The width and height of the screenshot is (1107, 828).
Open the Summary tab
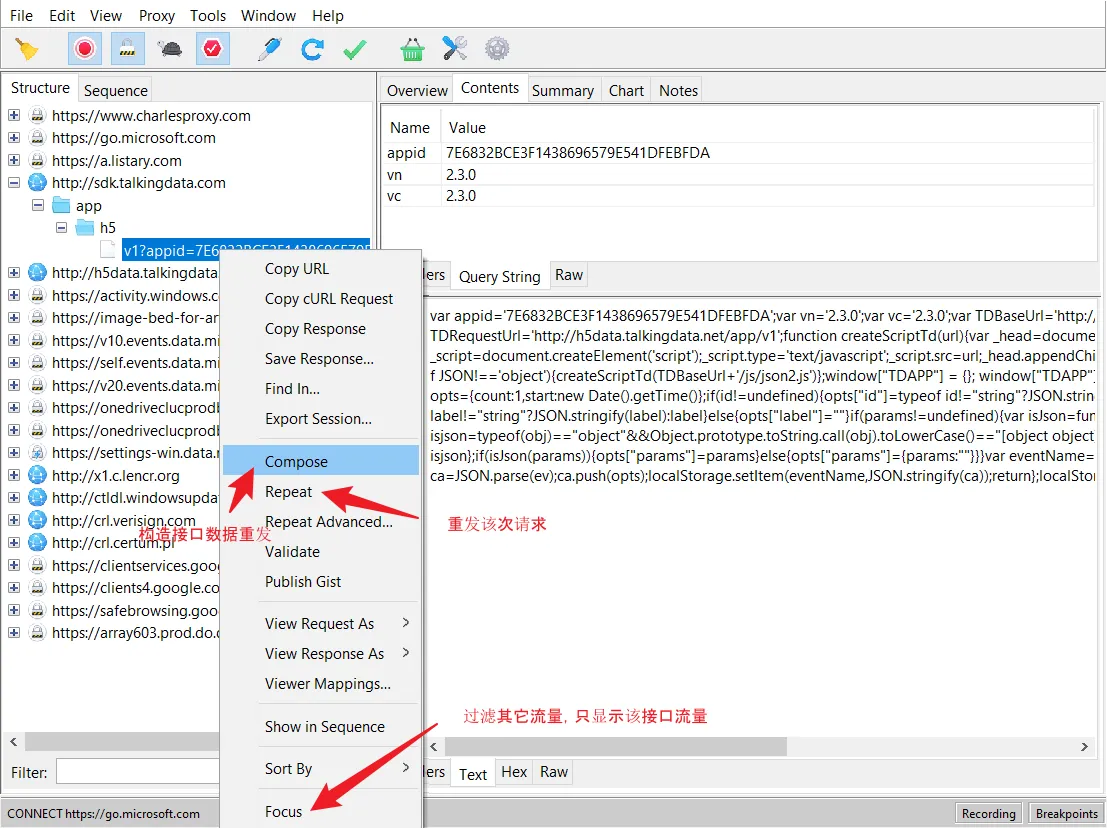point(563,90)
